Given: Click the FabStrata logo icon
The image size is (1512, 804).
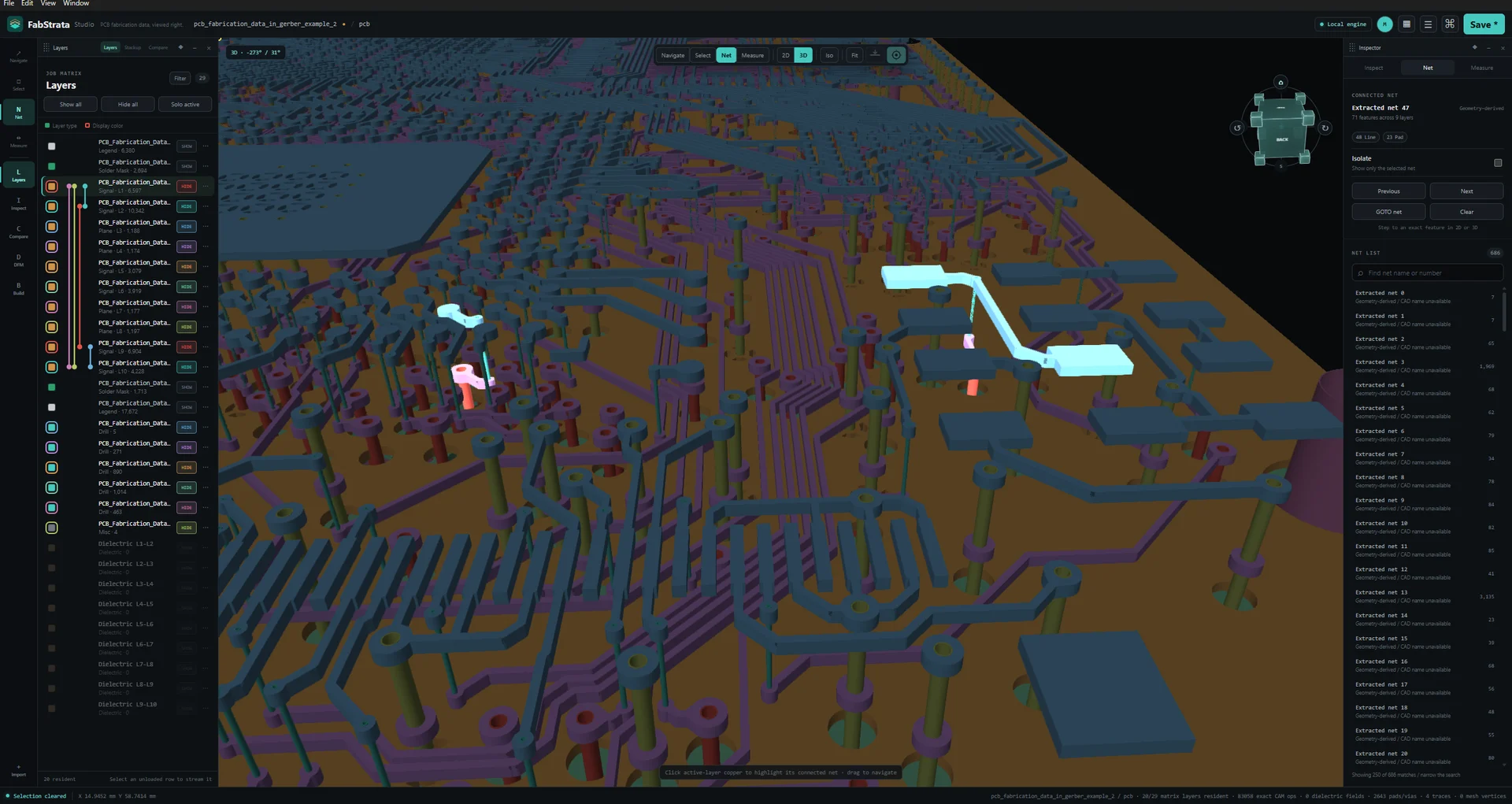Looking at the screenshot, I should coord(15,24).
